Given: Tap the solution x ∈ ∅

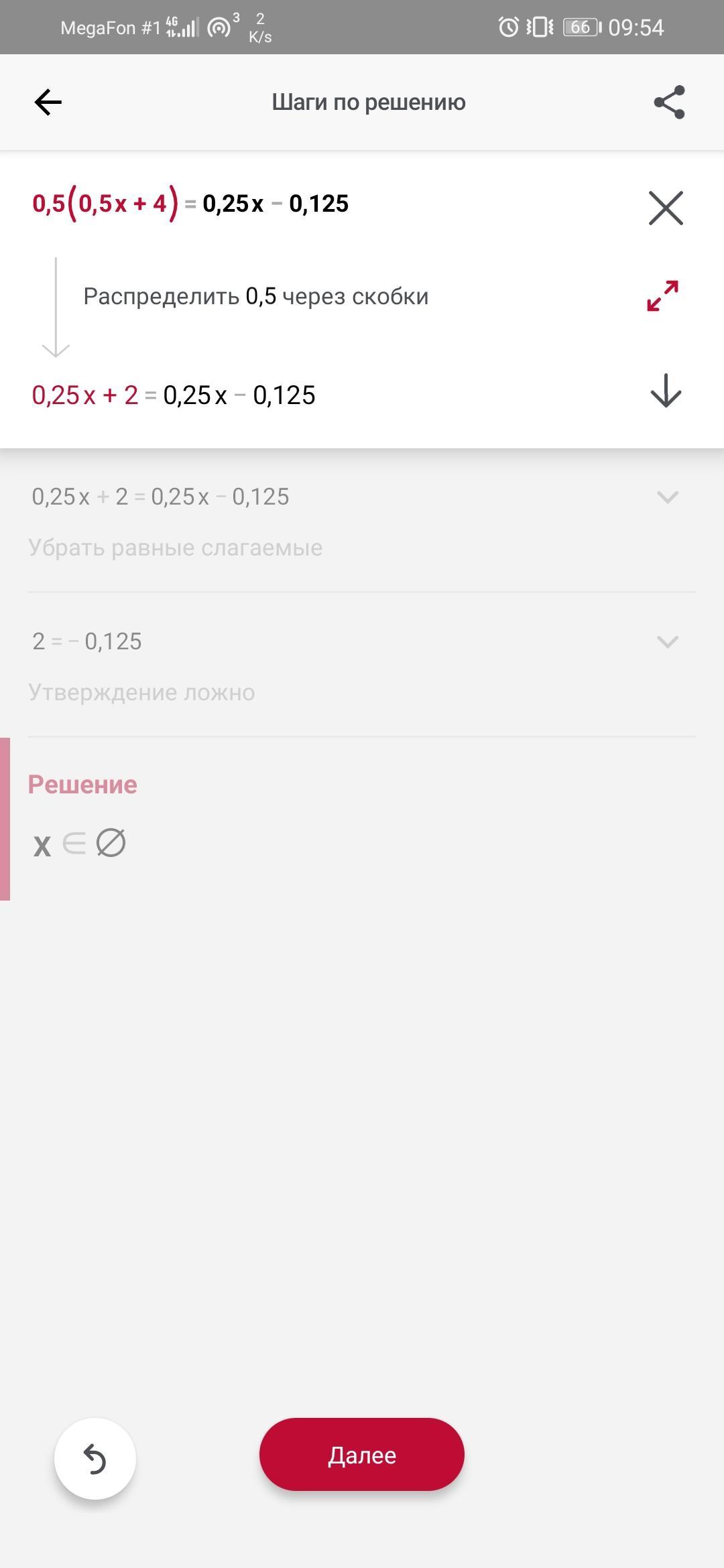Looking at the screenshot, I should tap(79, 844).
